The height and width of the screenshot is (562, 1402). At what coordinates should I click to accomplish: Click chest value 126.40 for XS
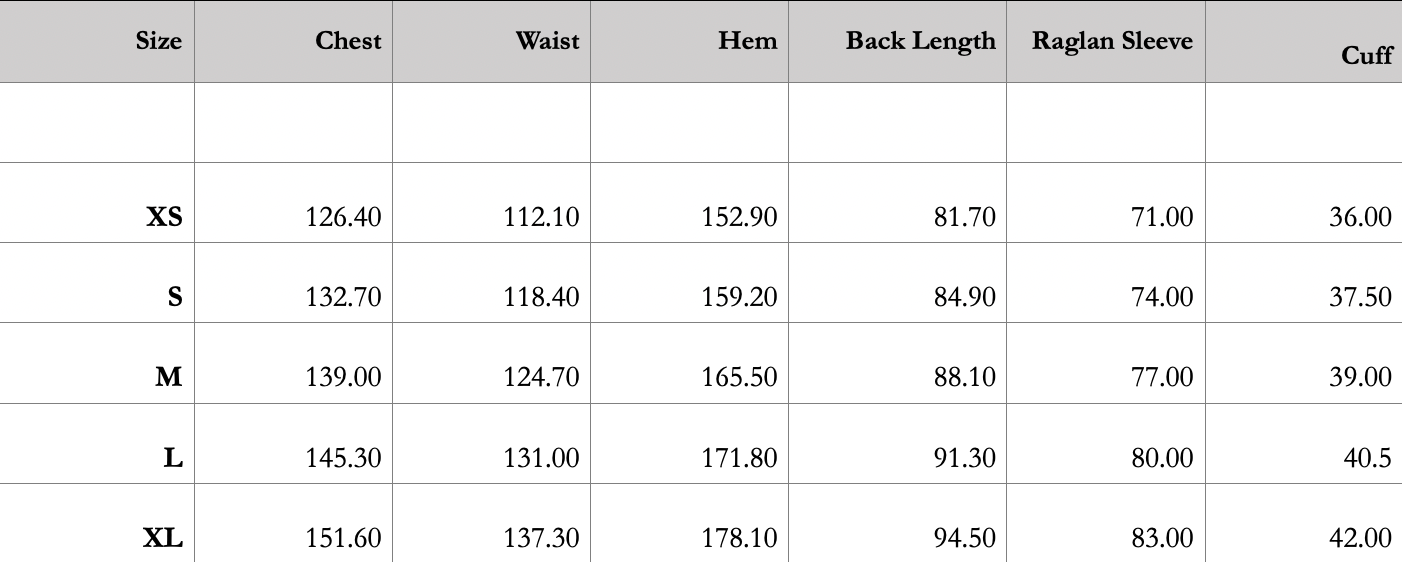click(x=343, y=217)
